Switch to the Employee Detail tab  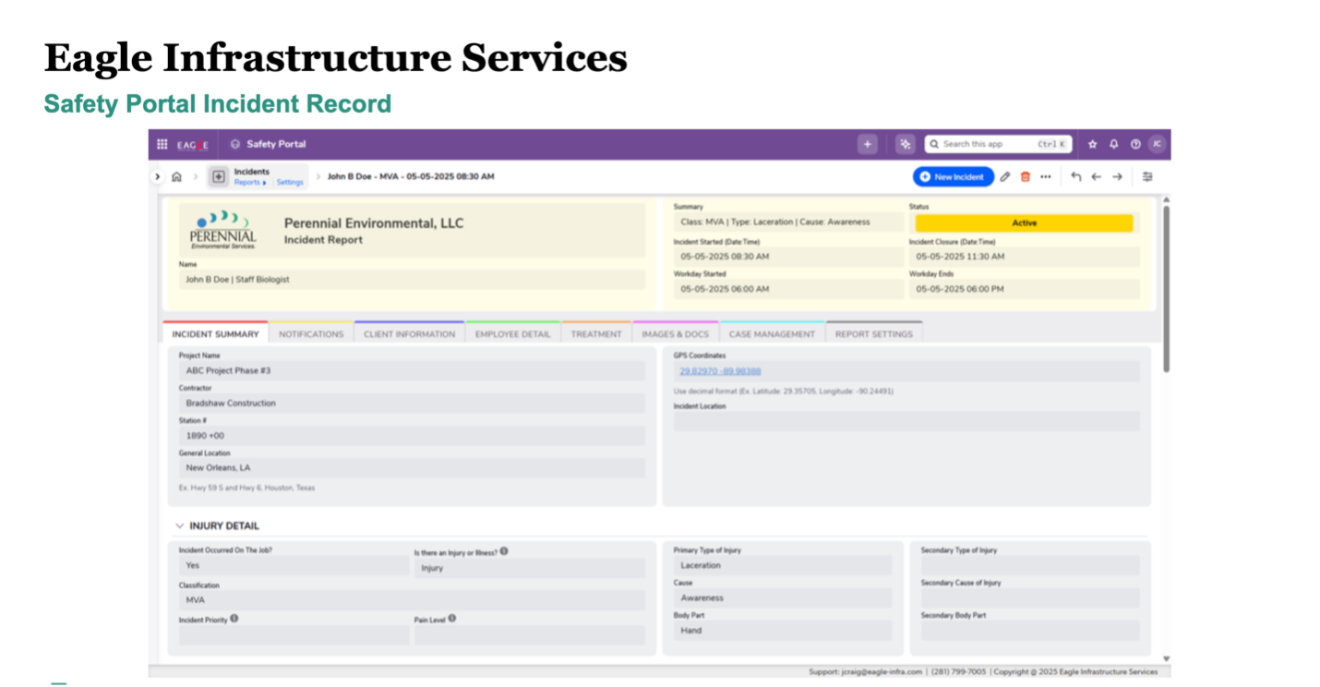[x=512, y=334]
